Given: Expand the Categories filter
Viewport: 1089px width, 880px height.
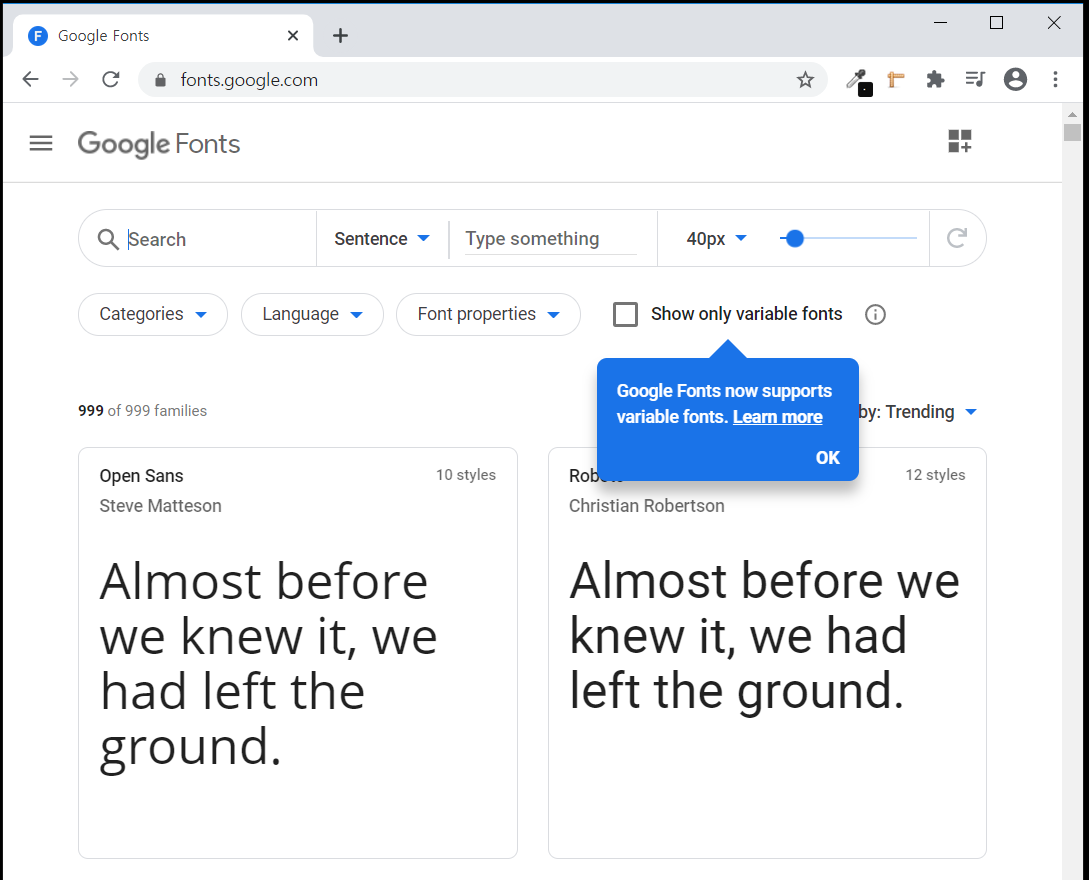Looking at the screenshot, I should click(153, 314).
